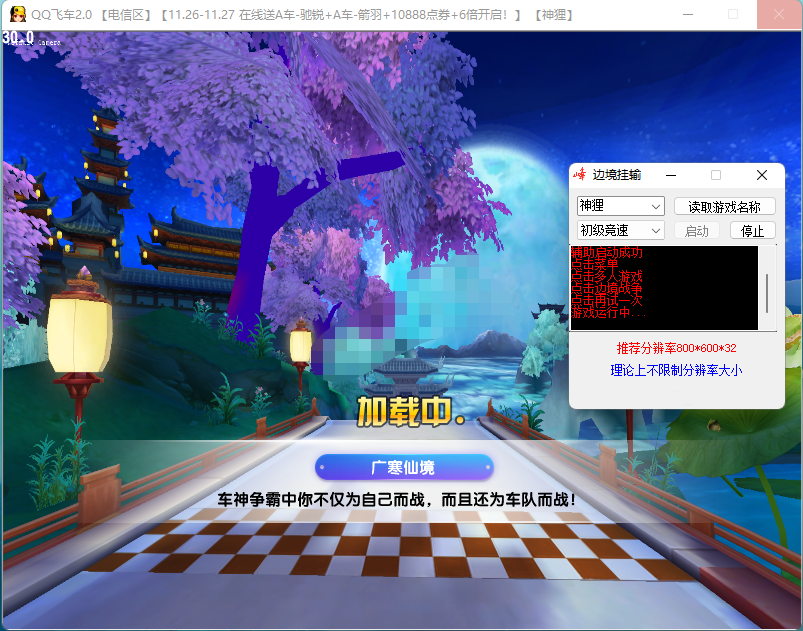The image size is (803, 631).
Task: Click the red 边境挂输 window logo icon
Action: coord(579,175)
